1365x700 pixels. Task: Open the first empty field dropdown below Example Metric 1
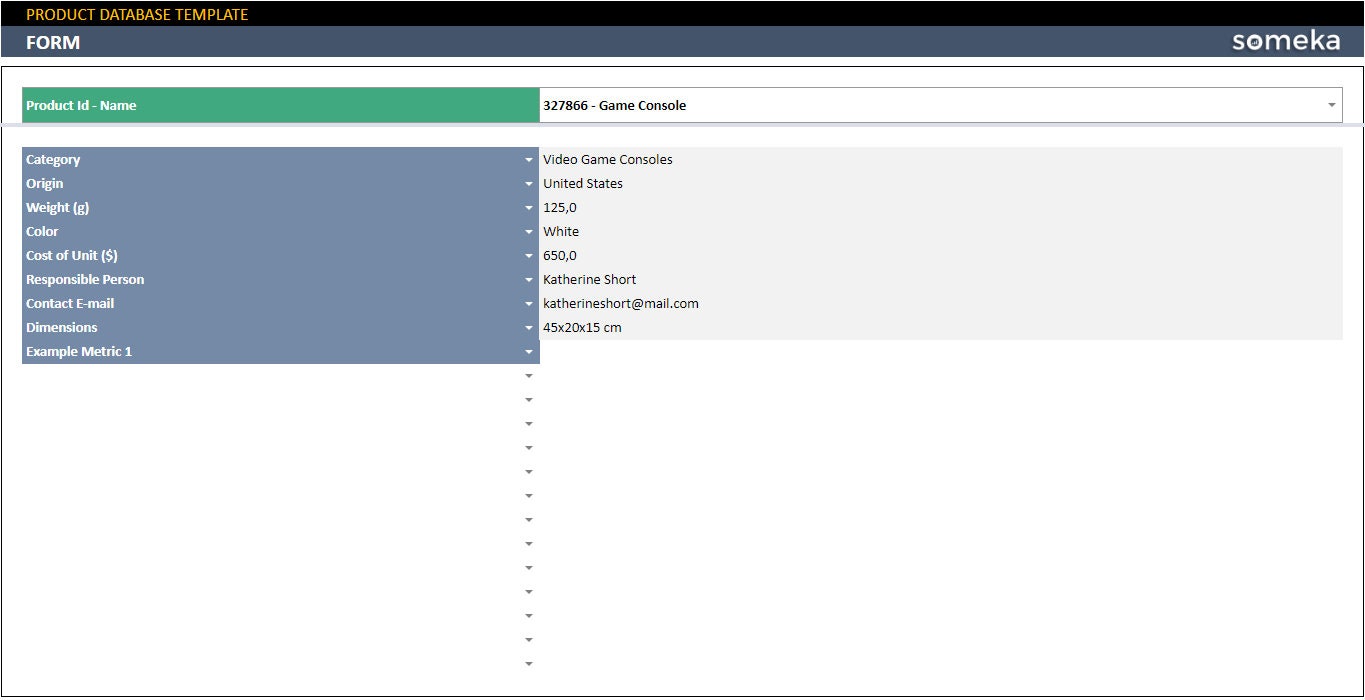[529, 375]
